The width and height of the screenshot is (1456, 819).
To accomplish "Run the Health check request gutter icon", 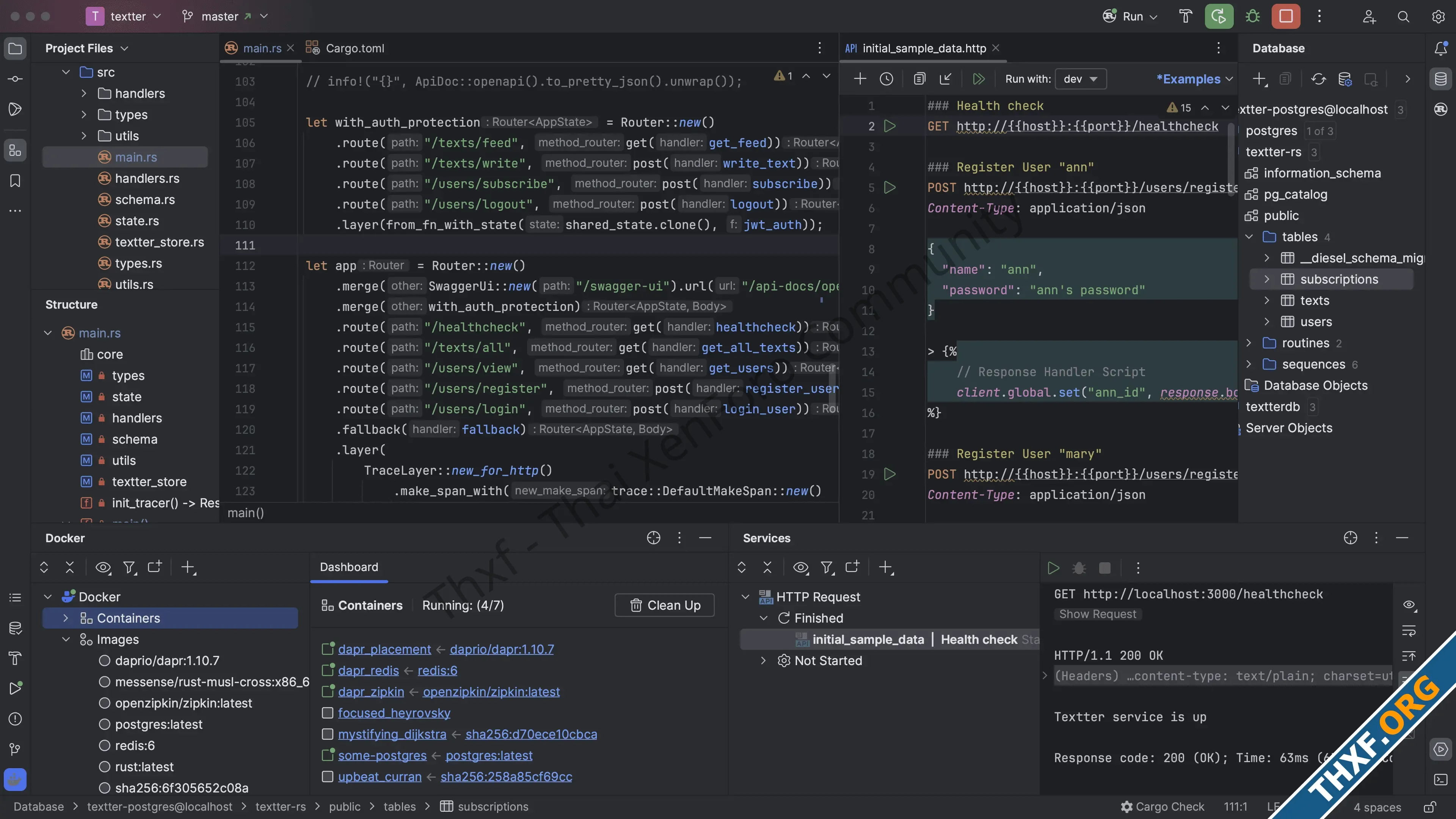I will click(x=890, y=126).
